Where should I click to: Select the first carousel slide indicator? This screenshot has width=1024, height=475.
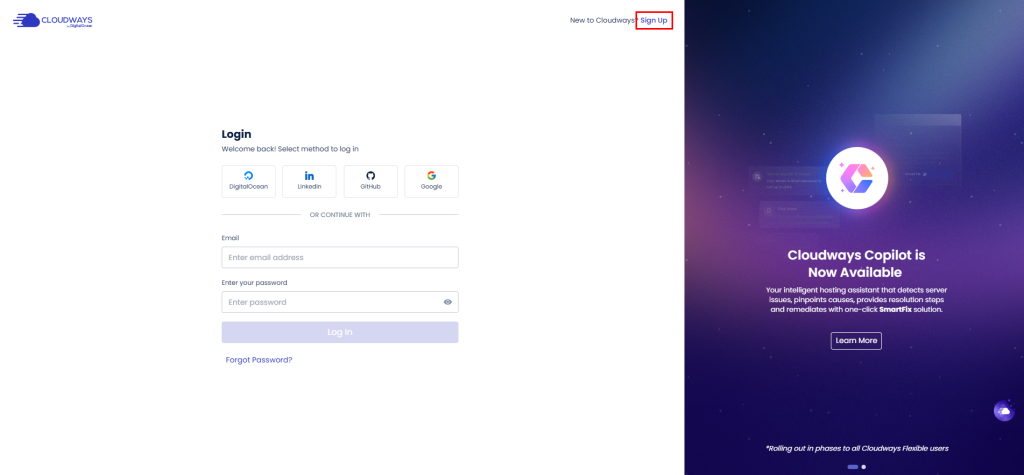(x=852, y=467)
